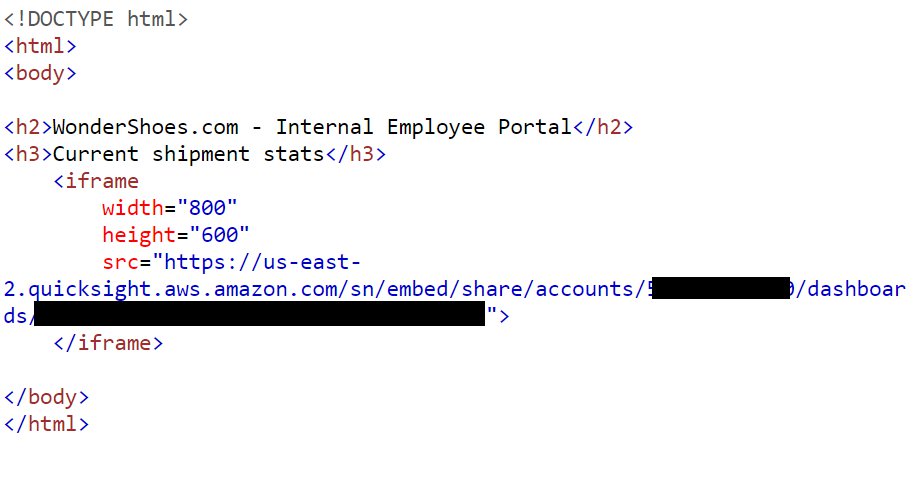This screenshot has height=499, width=915.
Task: Click the redacted dashboard ID black bar
Action: 259,313
